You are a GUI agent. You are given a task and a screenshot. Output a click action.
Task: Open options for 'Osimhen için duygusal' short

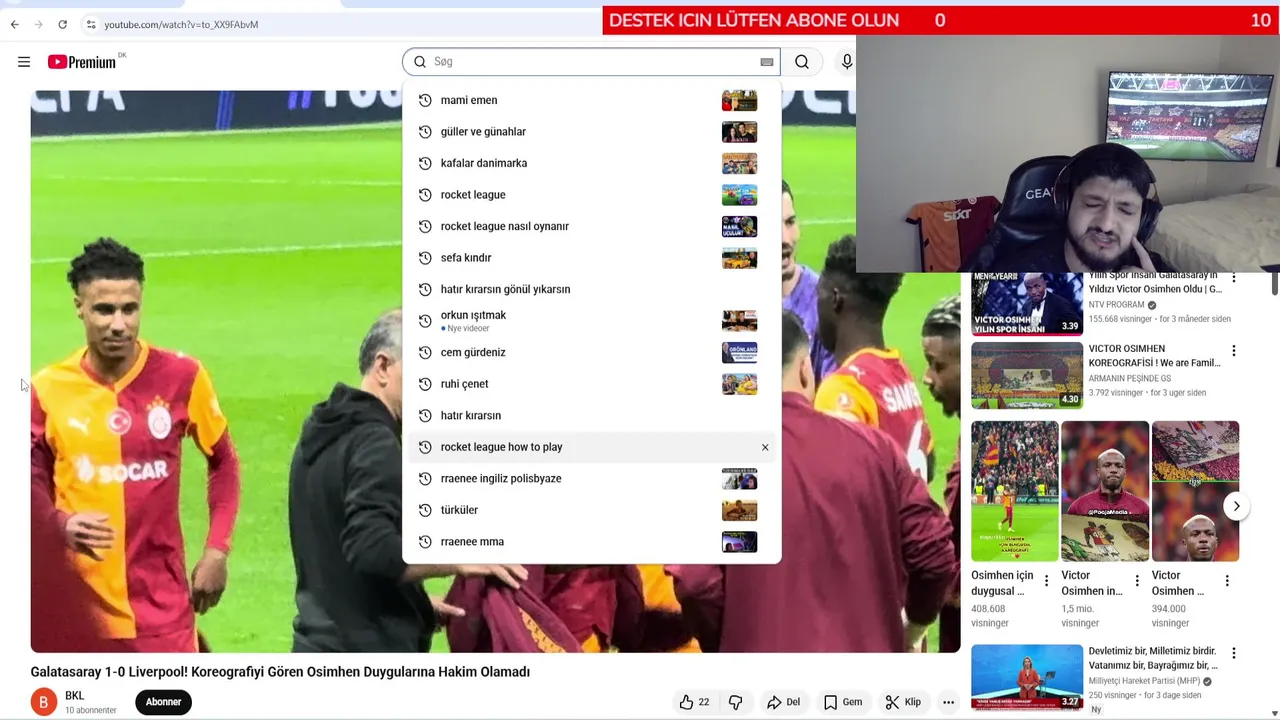[x=1046, y=581]
